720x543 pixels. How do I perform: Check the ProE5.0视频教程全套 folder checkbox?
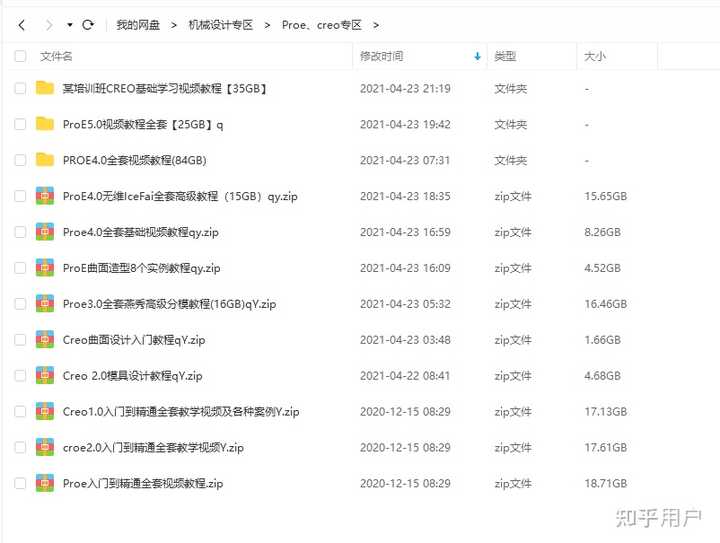pos(20,124)
